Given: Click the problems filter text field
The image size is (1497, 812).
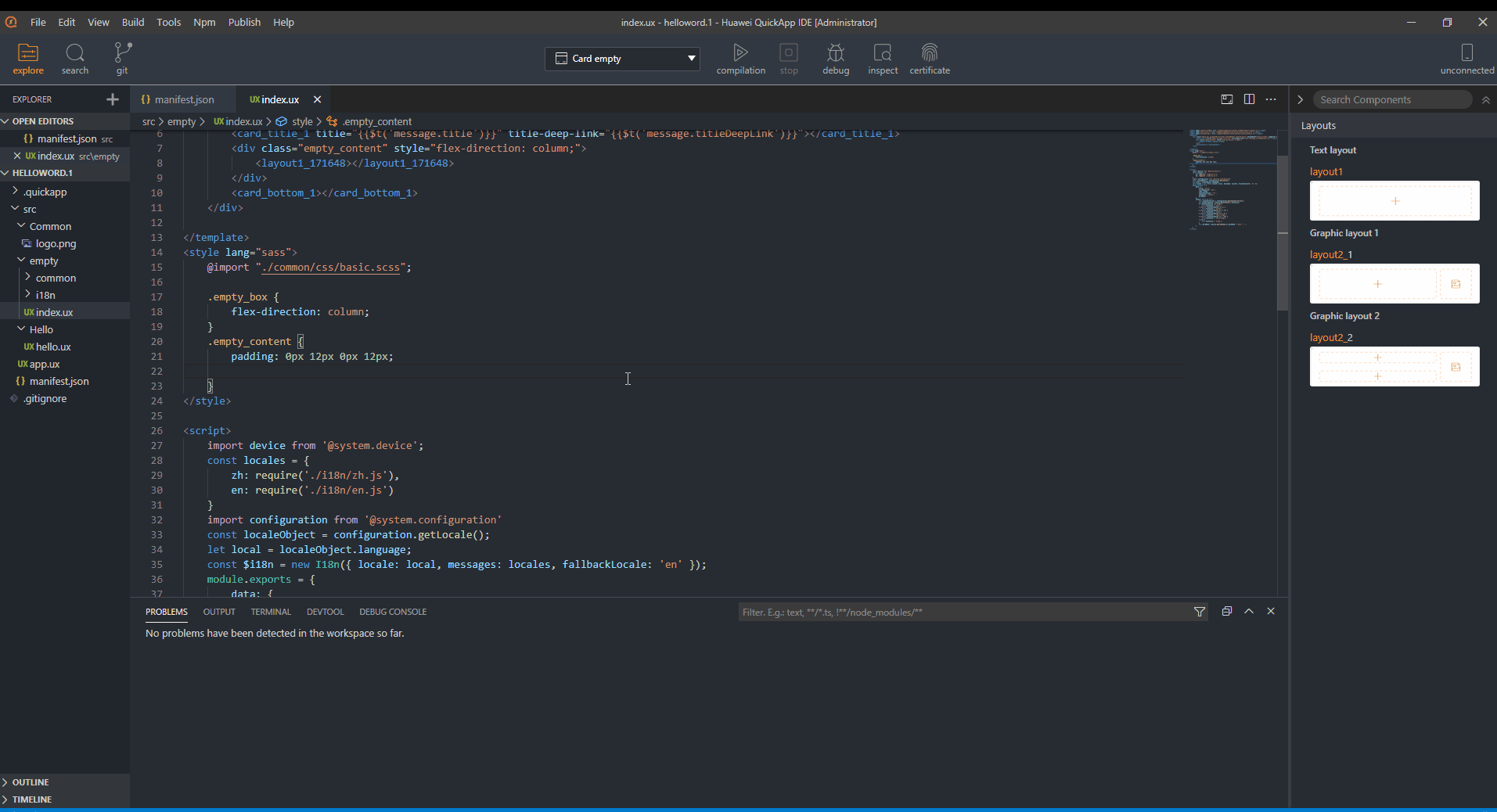Looking at the screenshot, I should [x=964, y=612].
